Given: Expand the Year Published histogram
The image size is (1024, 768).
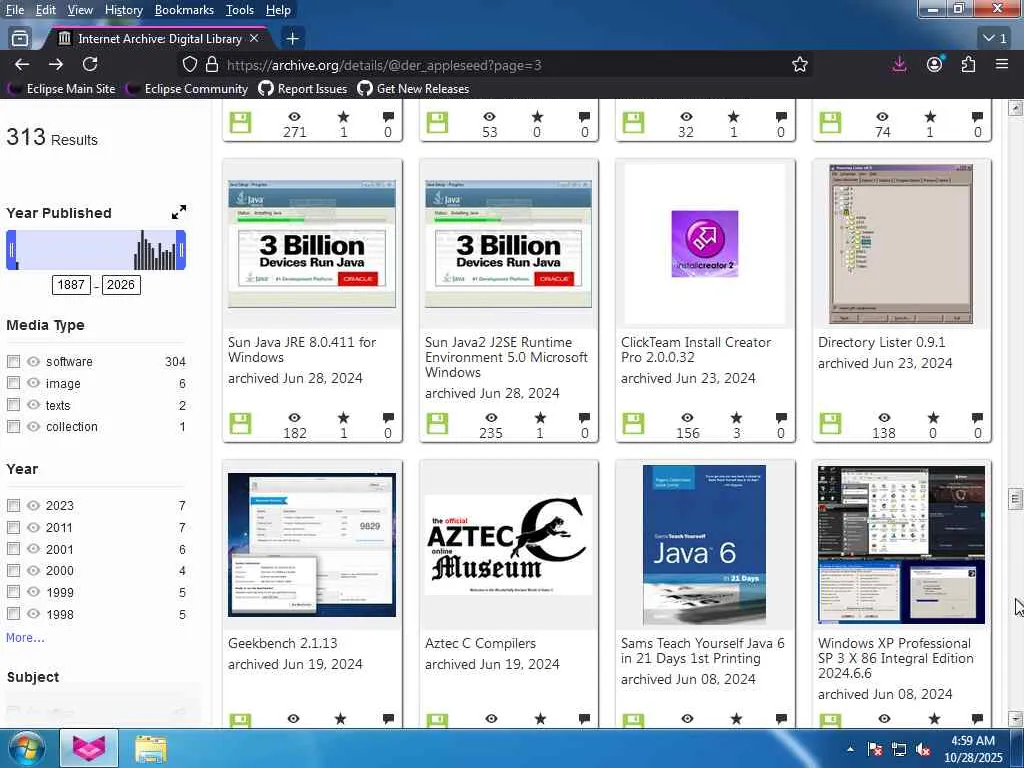Looking at the screenshot, I should pyautogui.click(x=179, y=212).
